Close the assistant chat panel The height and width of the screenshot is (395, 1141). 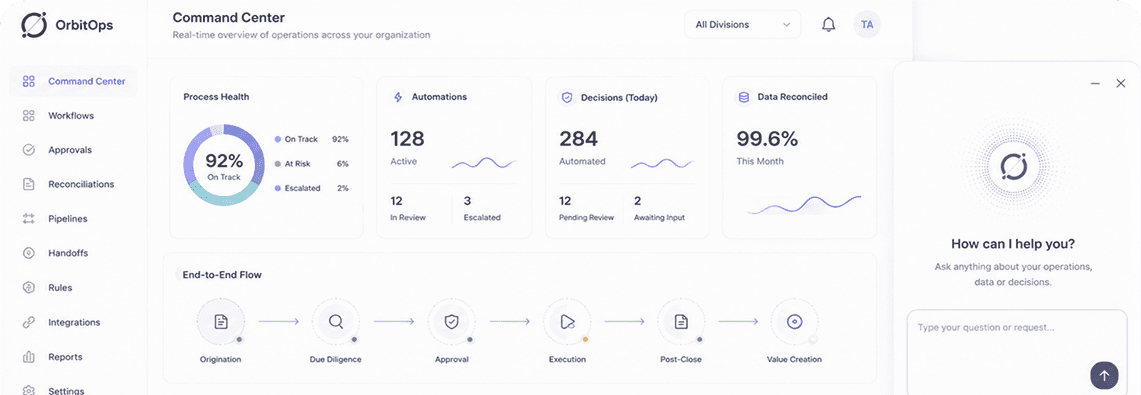1121,84
